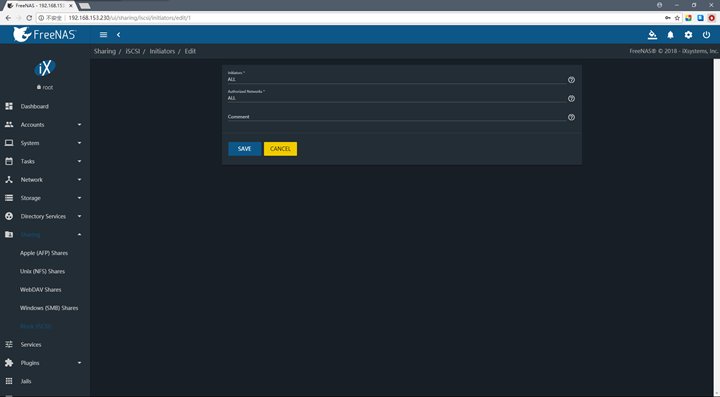Viewport: 720px width, 397px height.
Task: Click the System laptop icon
Action: 9,143
